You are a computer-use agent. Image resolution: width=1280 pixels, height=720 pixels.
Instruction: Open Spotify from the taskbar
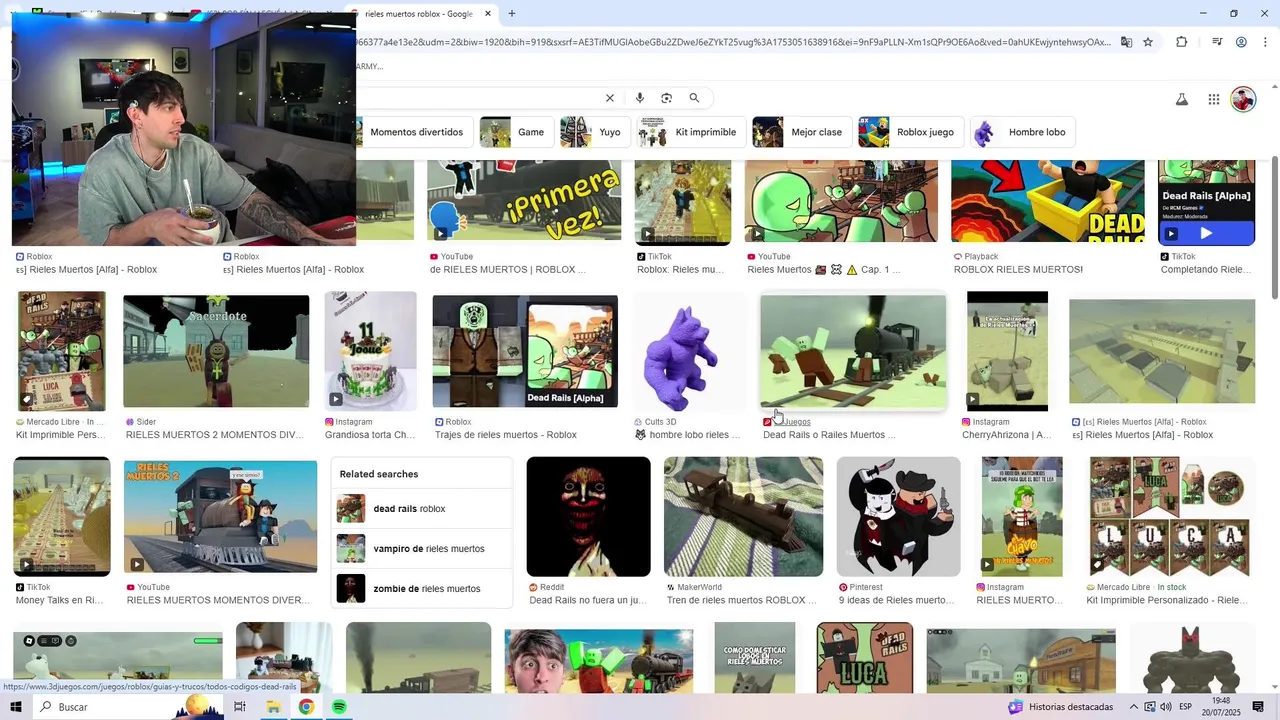[339, 707]
